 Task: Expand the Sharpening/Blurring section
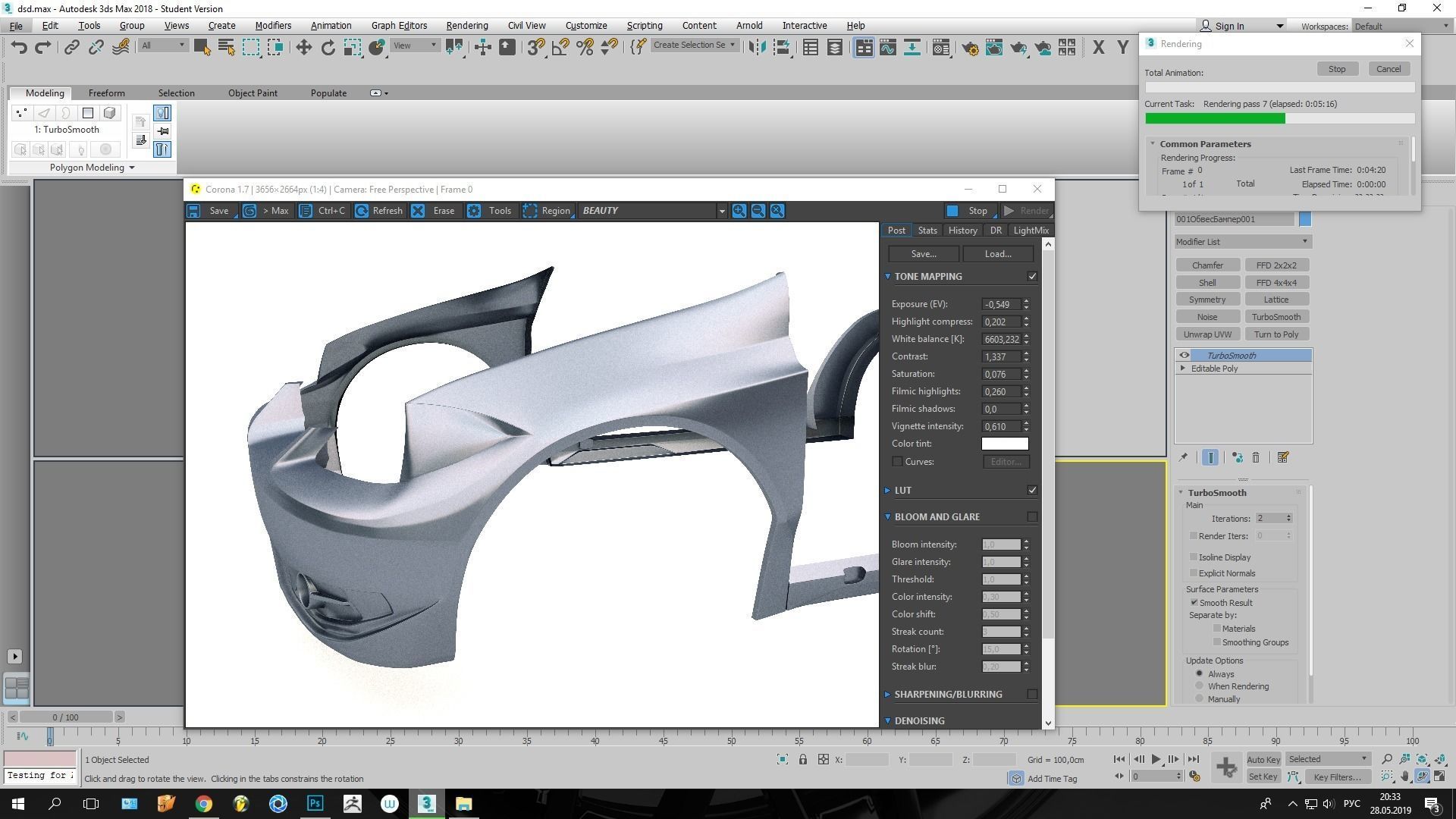[948, 694]
